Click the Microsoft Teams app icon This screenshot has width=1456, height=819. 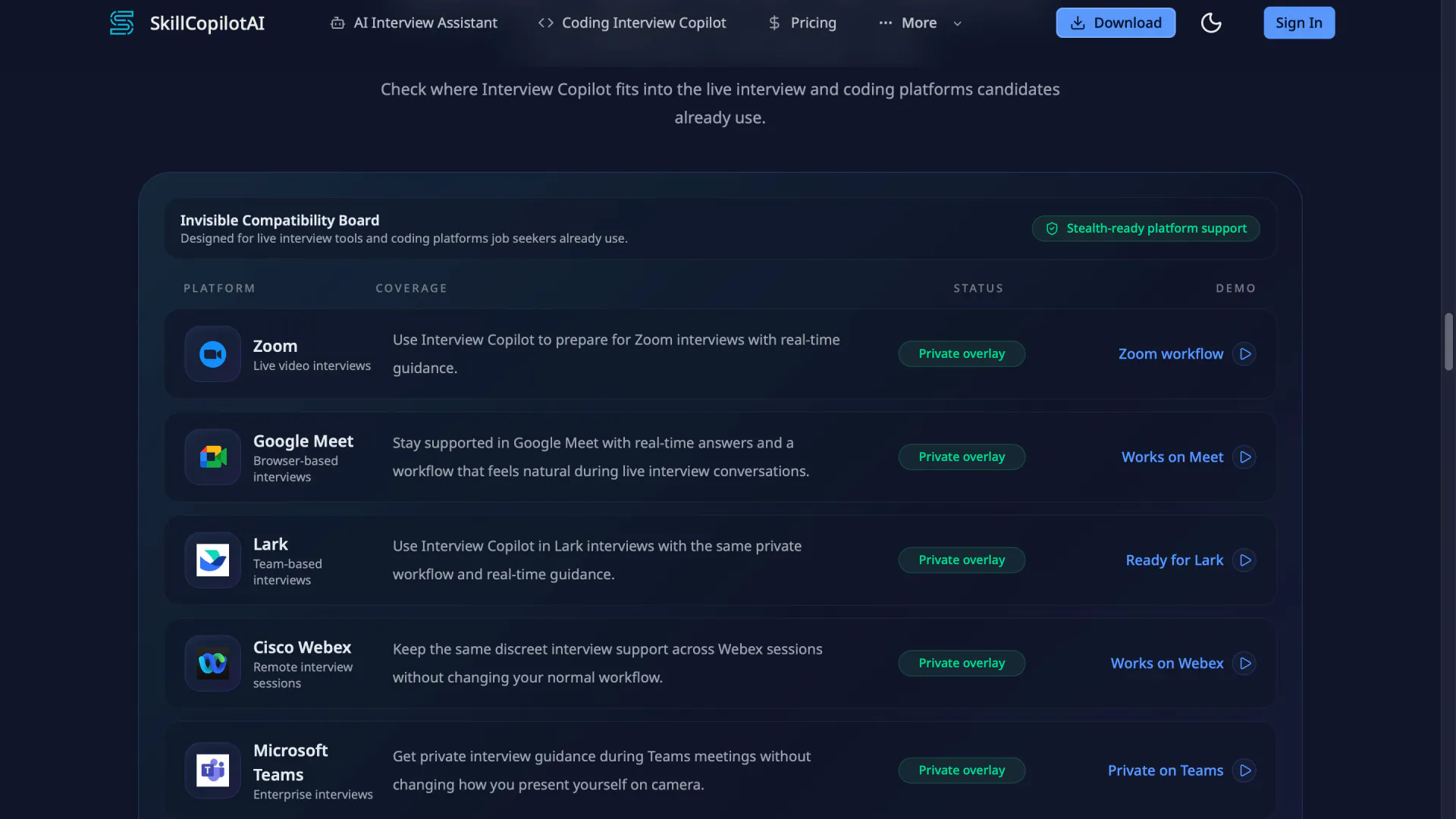pos(212,770)
